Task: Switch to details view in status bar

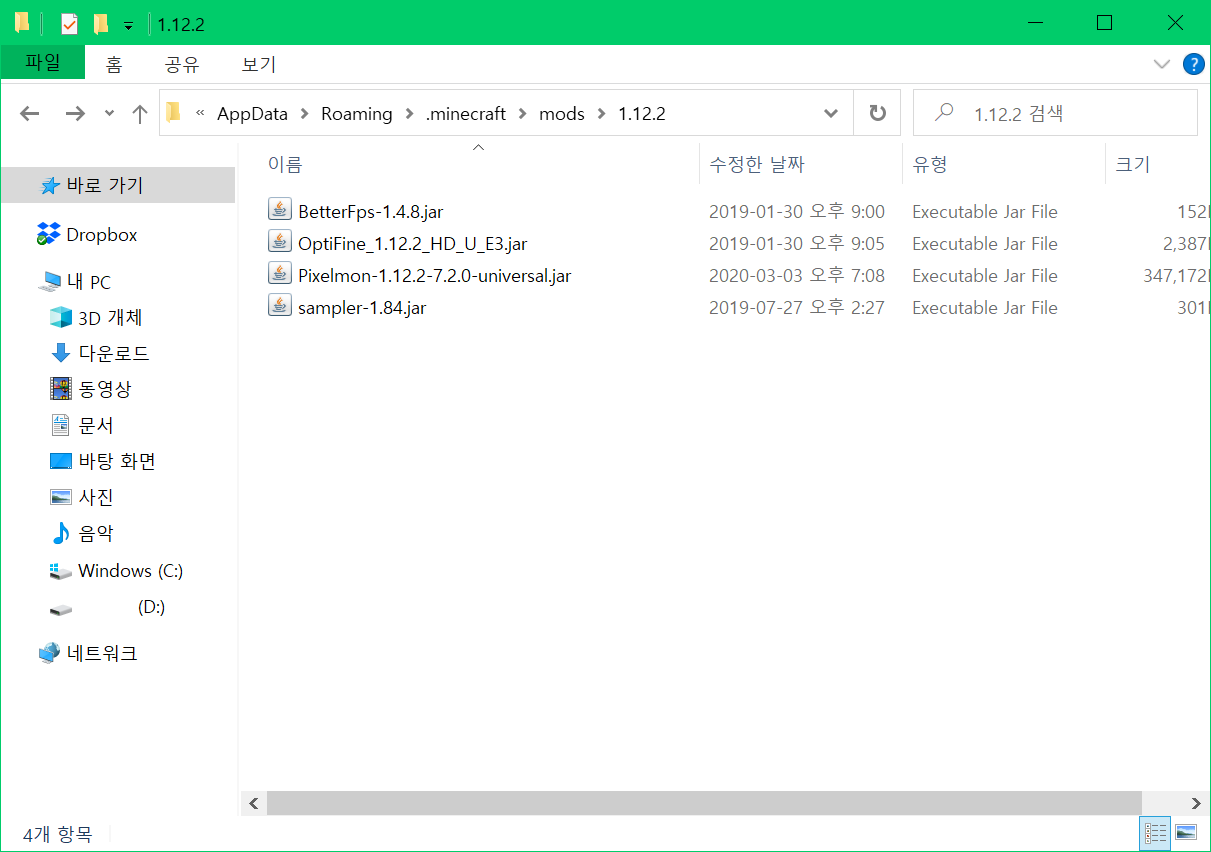Action: 1155,832
